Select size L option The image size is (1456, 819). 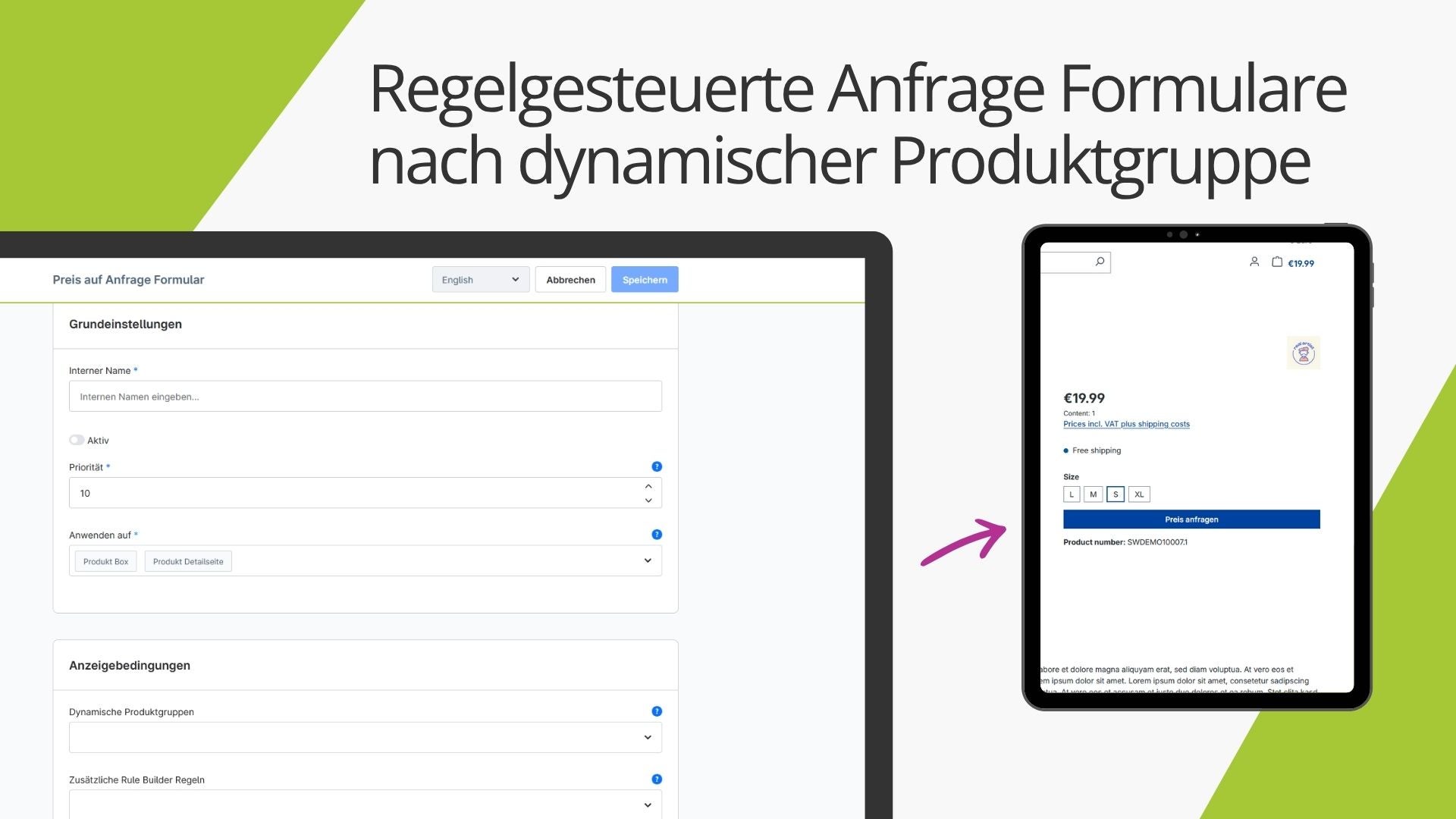pyautogui.click(x=1072, y=494)
